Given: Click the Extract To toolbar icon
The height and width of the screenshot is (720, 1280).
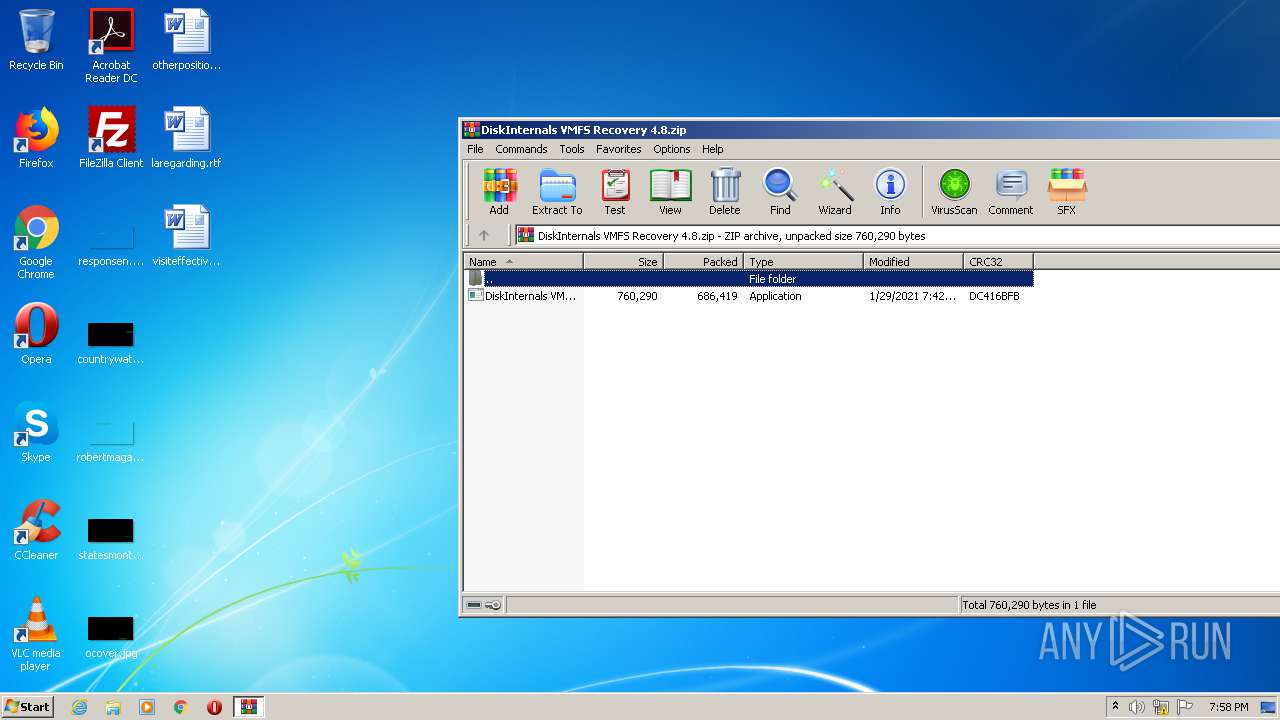Looking at the screenshot, I should tap(557, 191).
